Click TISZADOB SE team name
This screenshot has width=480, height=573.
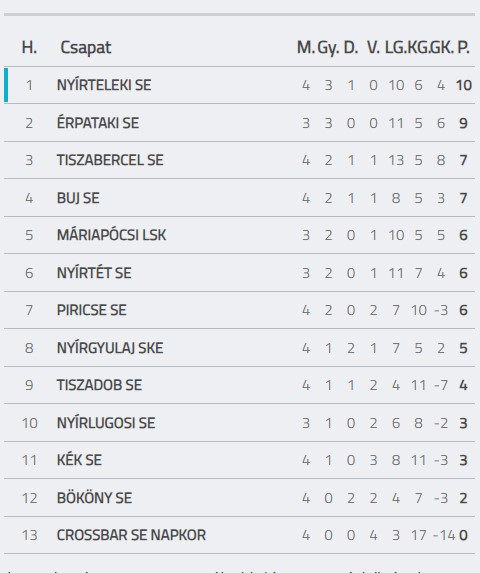click(99, 385)
